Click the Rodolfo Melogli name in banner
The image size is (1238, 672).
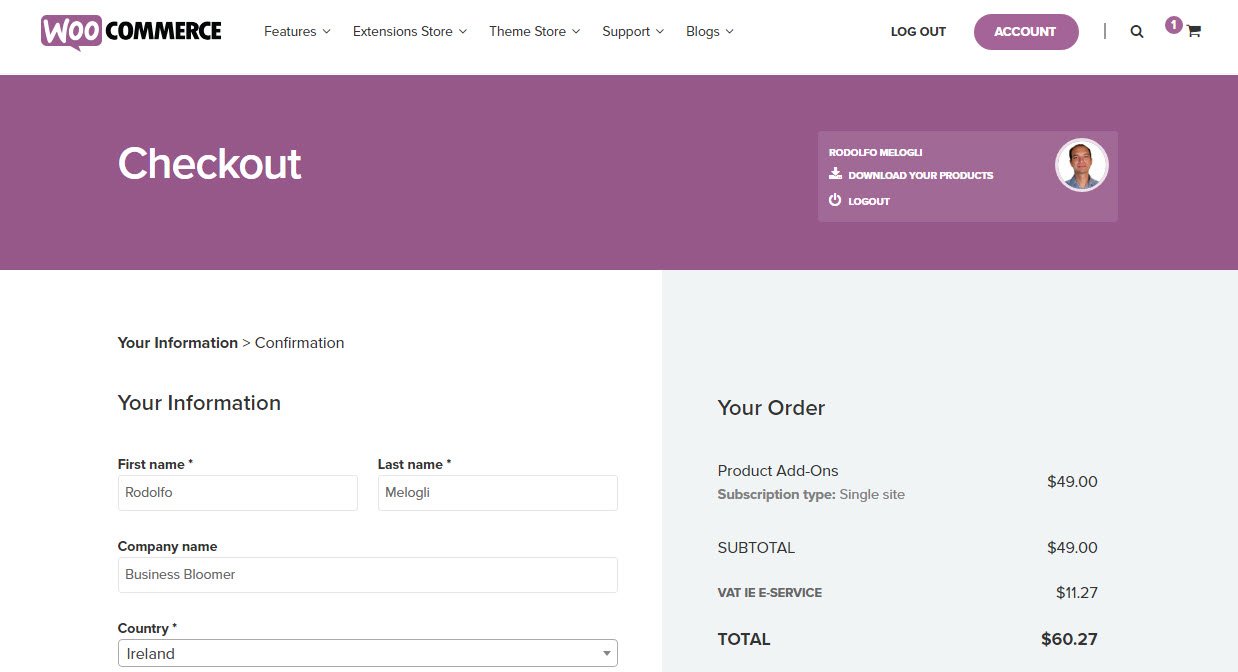pos(876,152)
